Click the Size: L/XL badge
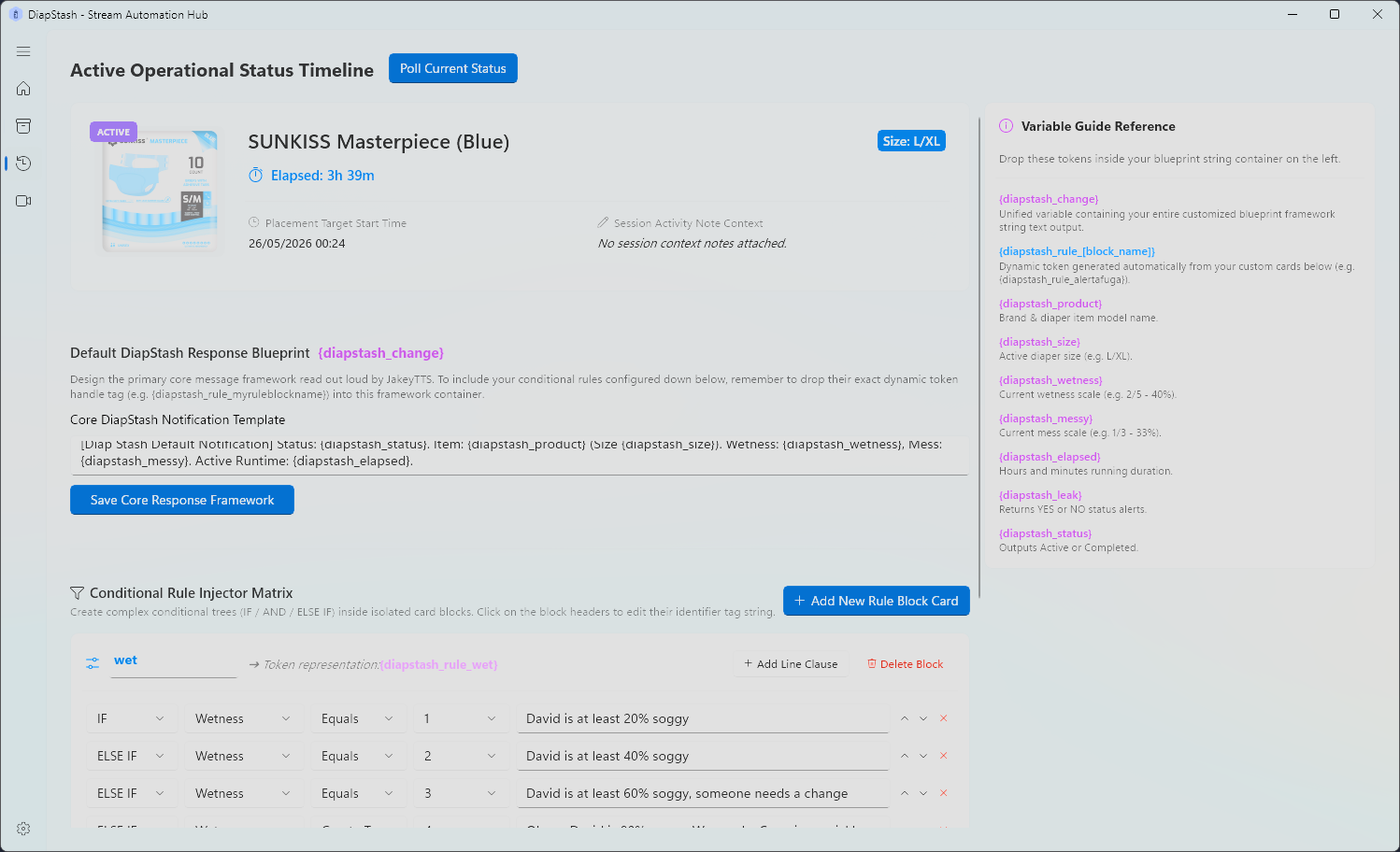This screenshot has height=852, width=1400. [911, 141]
